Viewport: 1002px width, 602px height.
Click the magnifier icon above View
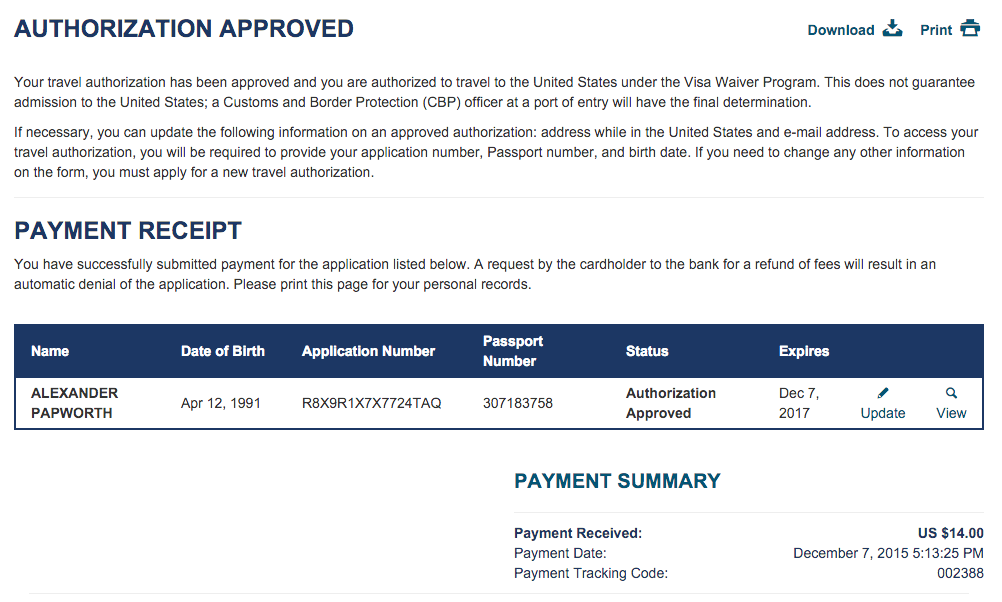click(951, 393)
